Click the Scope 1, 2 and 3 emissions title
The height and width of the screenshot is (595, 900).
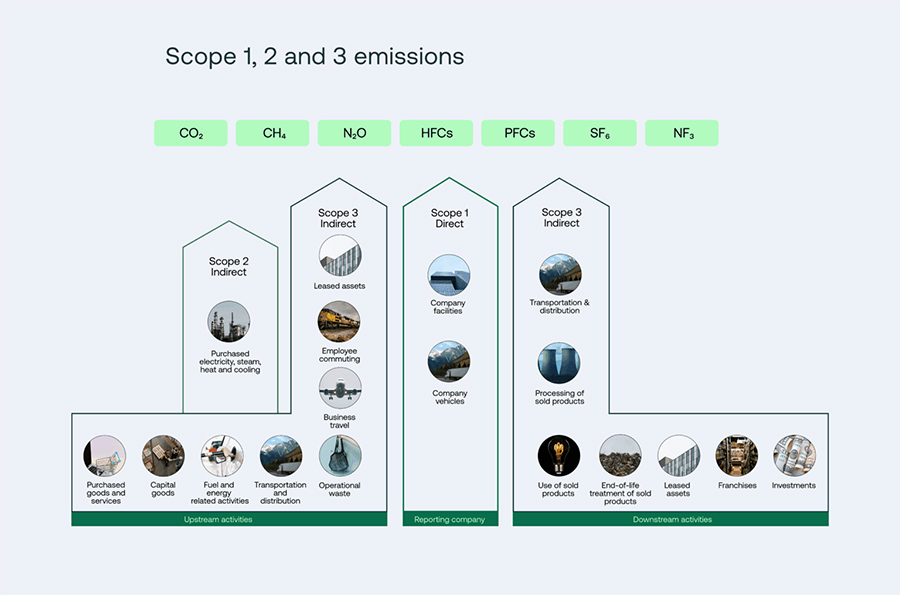pos(314,57)
